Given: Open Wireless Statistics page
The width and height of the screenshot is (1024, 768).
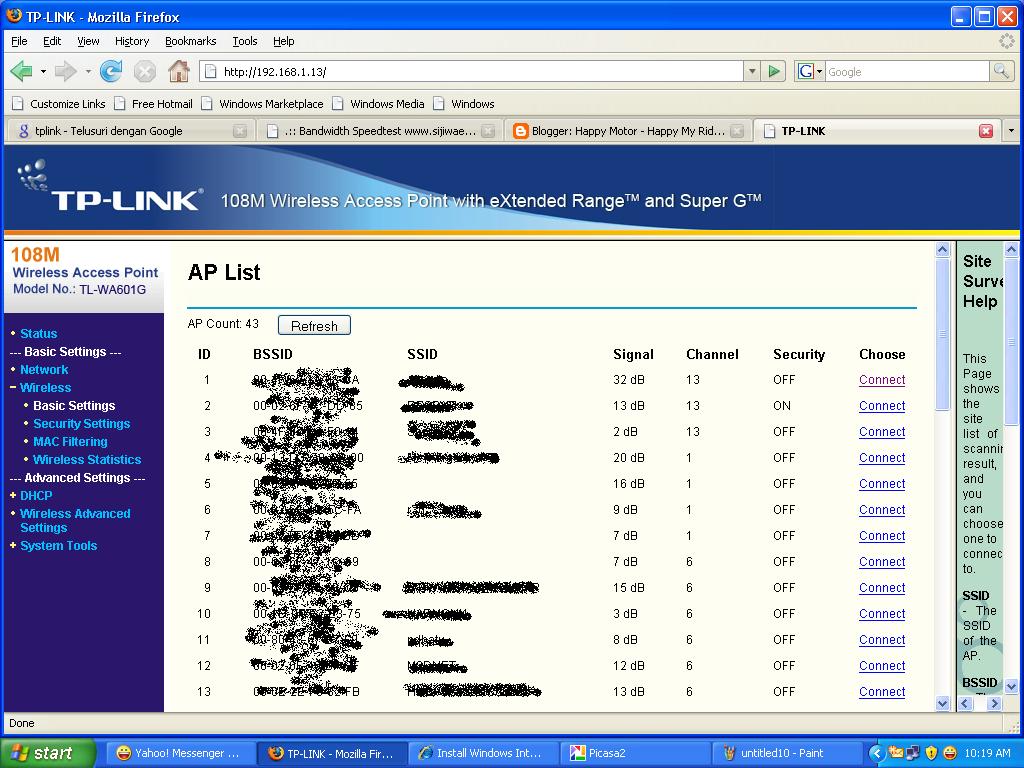Looking at the screenshot, I should [87, 460].
